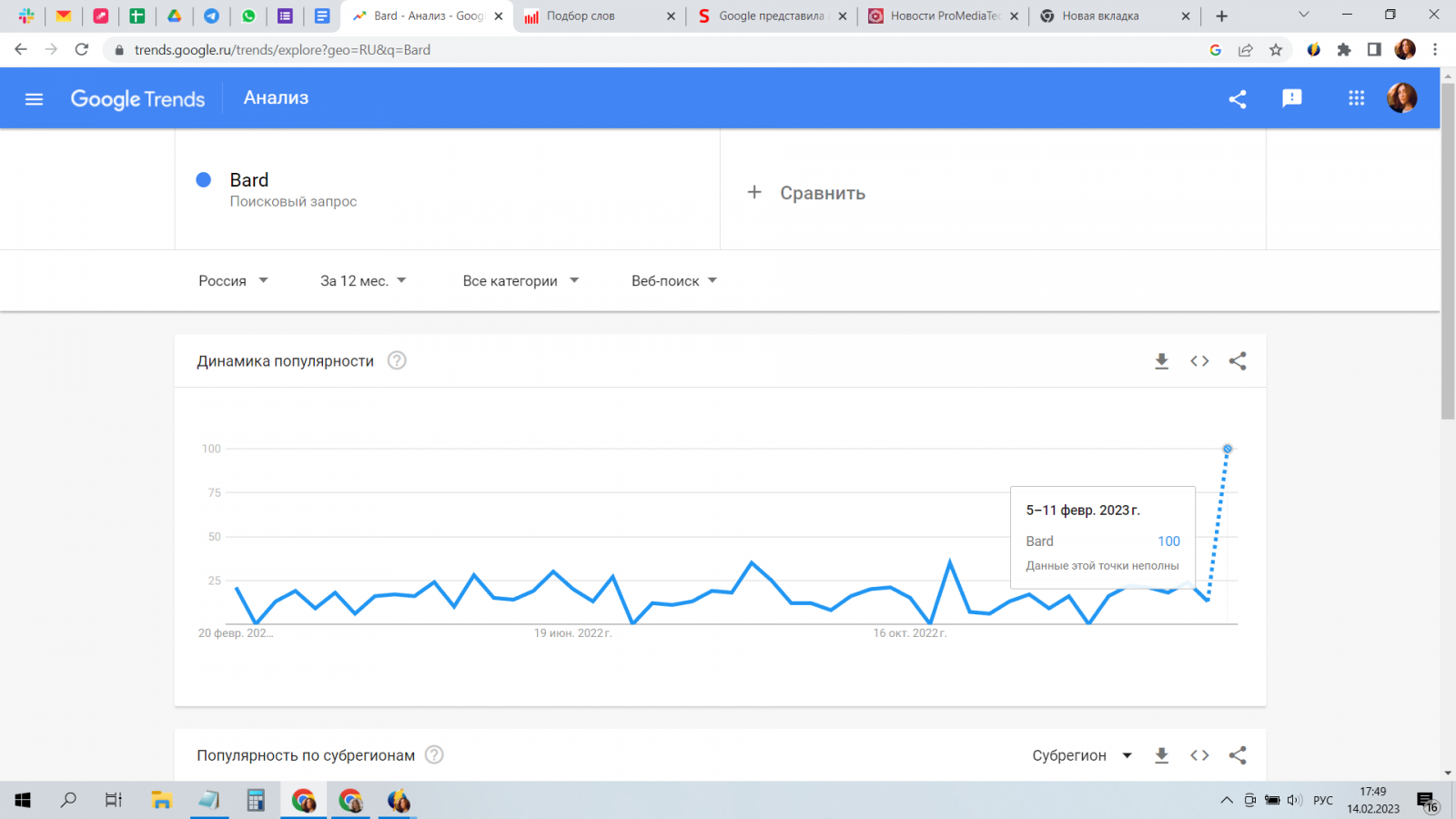Open help for Динамика популярности
The image size is (1456, 819).
click(x=397, y=360)
